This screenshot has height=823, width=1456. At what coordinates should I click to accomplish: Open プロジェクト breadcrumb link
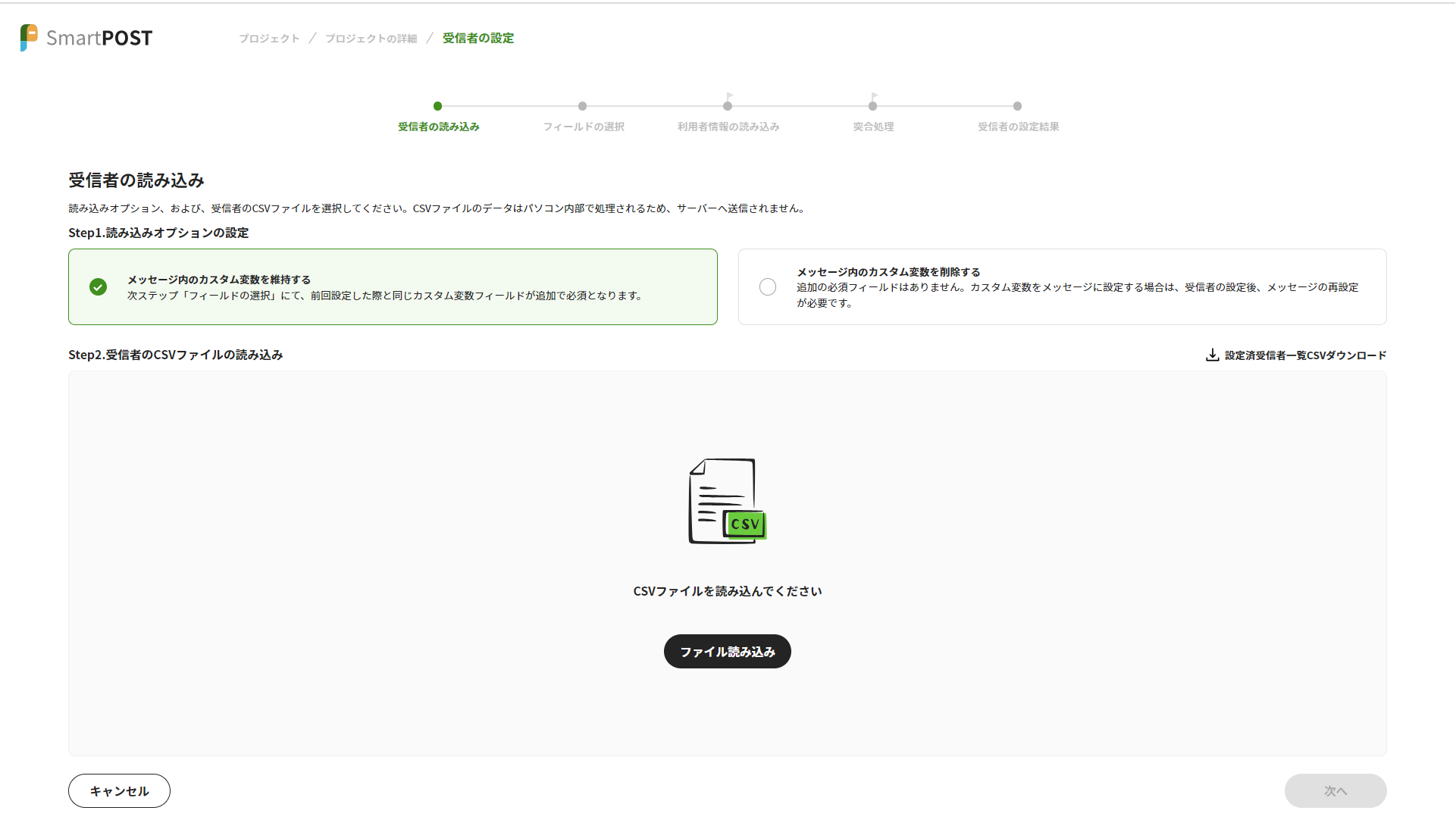269,38
